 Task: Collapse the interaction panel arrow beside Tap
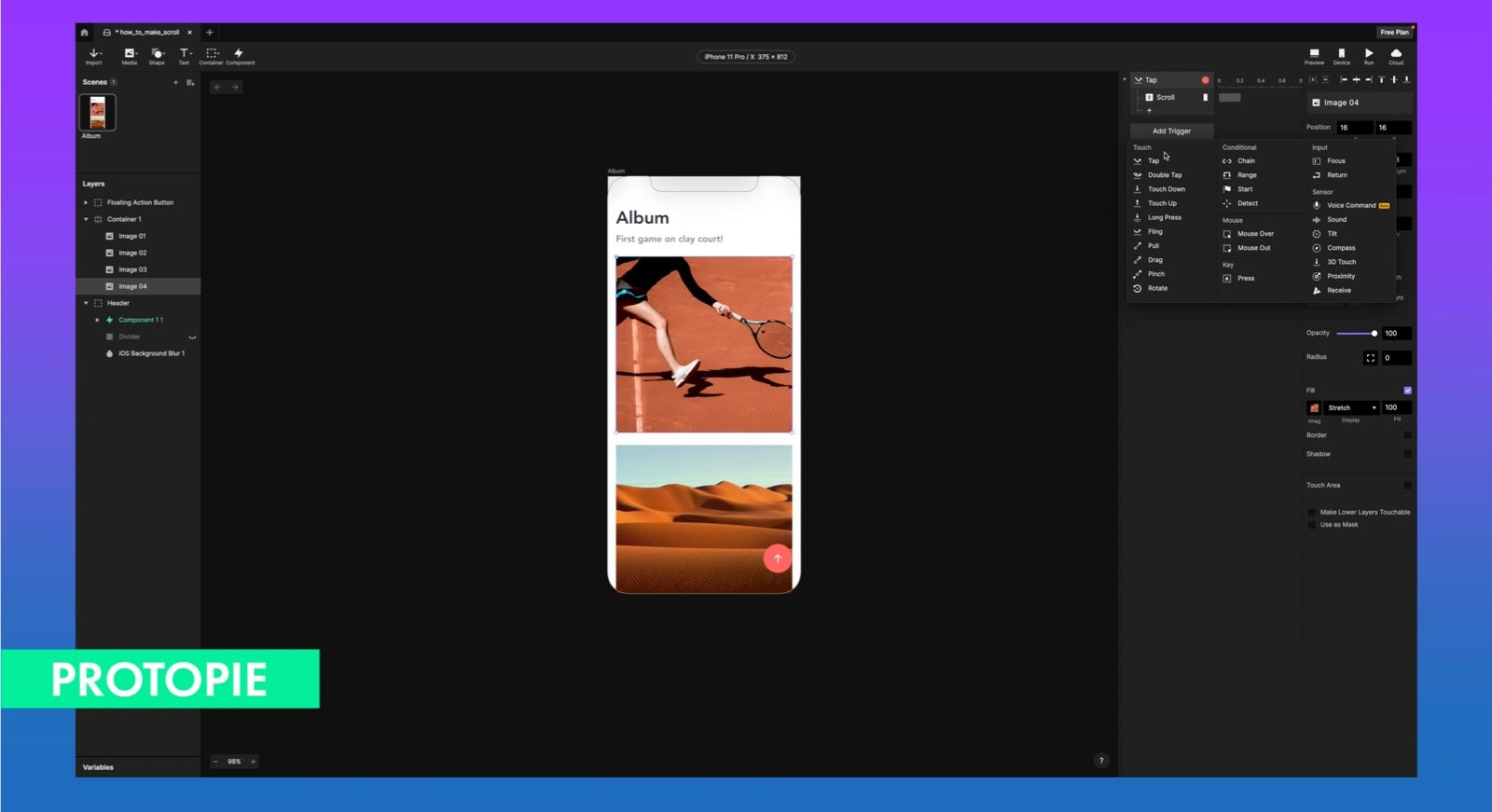(1125, 80)
